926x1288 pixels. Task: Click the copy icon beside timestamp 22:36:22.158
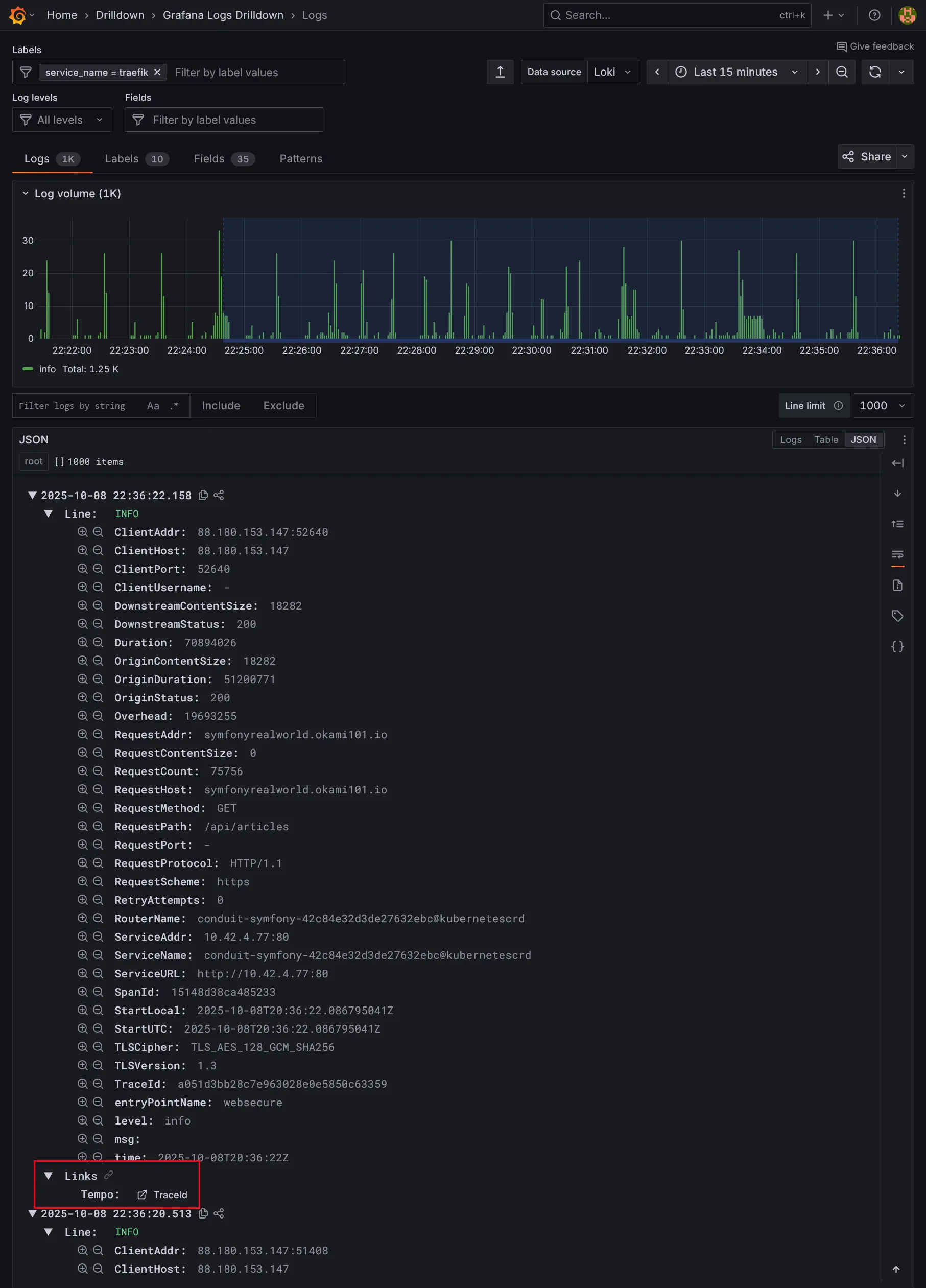203,495
